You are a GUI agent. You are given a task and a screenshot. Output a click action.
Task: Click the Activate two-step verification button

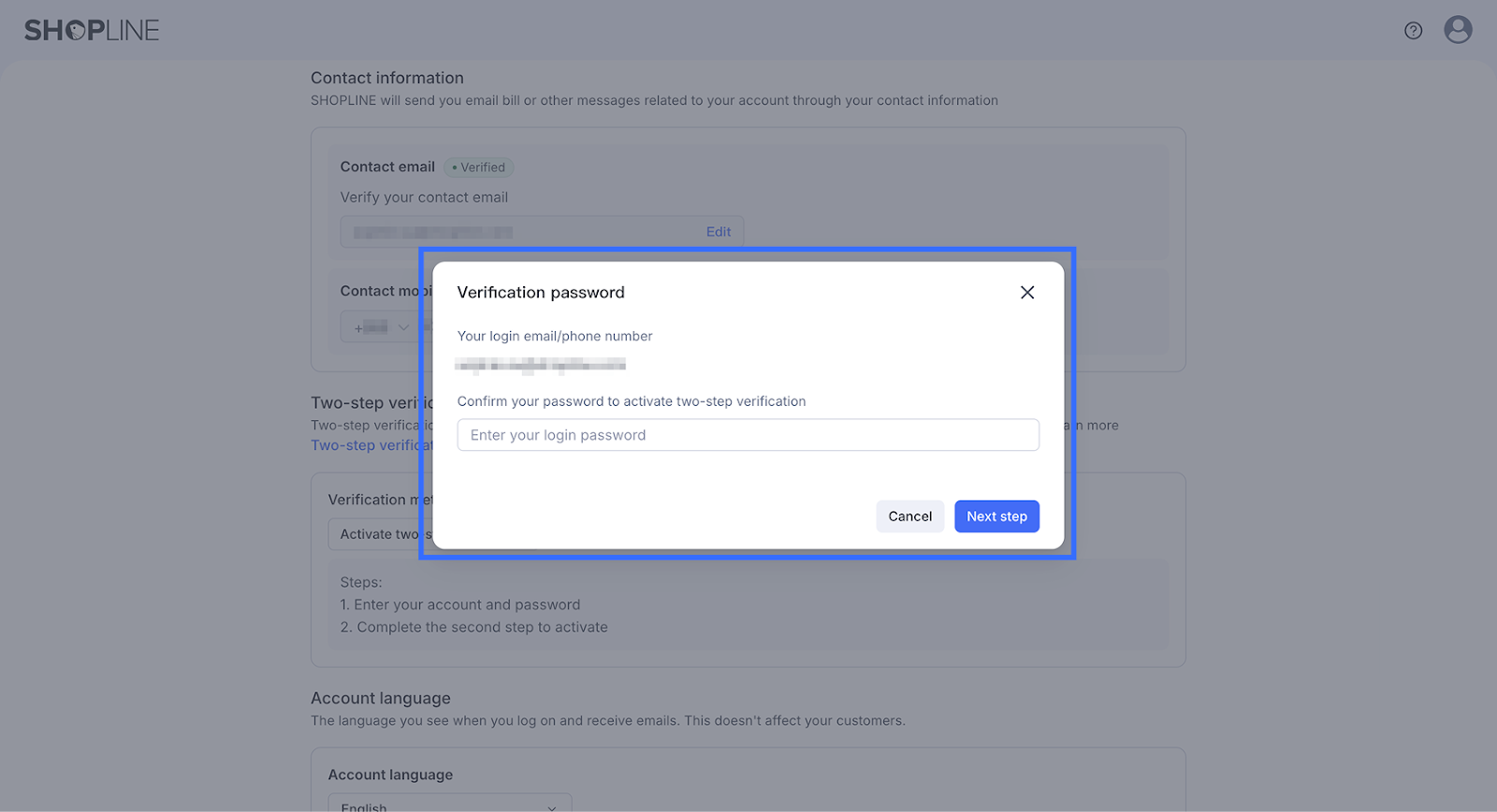377,534
